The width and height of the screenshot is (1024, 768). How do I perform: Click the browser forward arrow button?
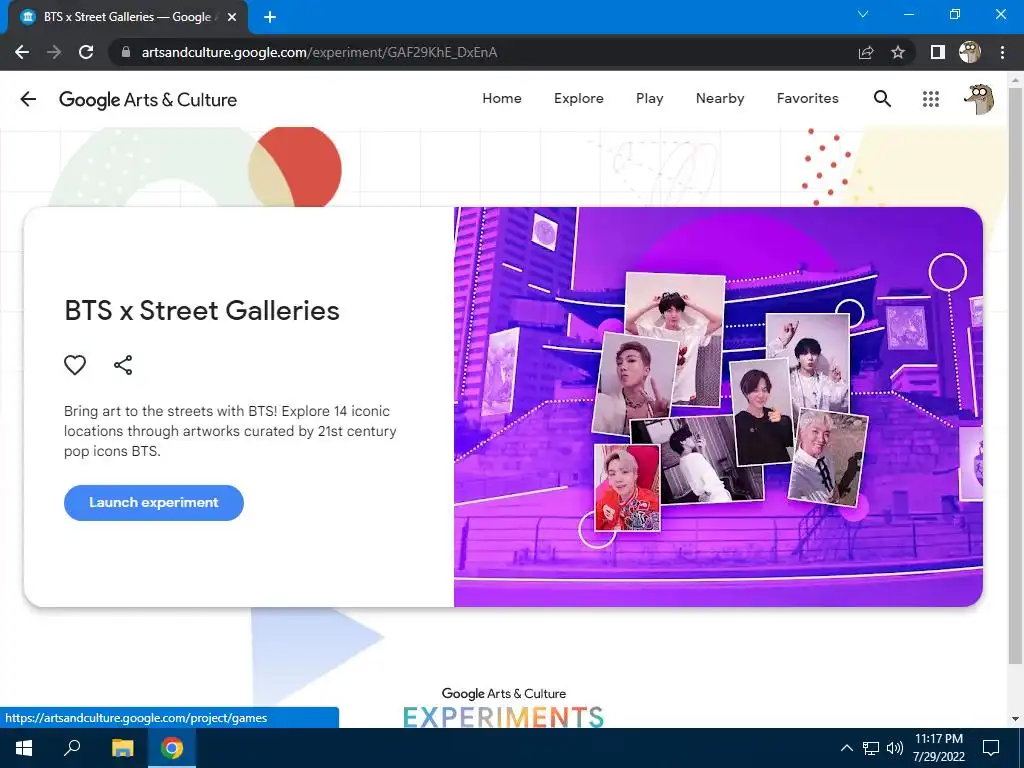click(54, 52)
